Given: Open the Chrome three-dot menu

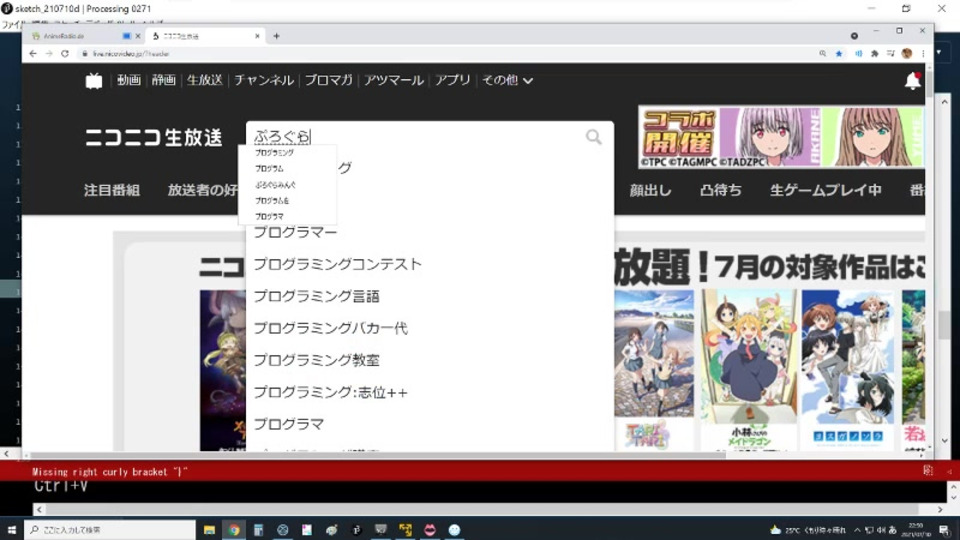Looking at the screenshot, I should pyautogui.click(x=923, y=54).
